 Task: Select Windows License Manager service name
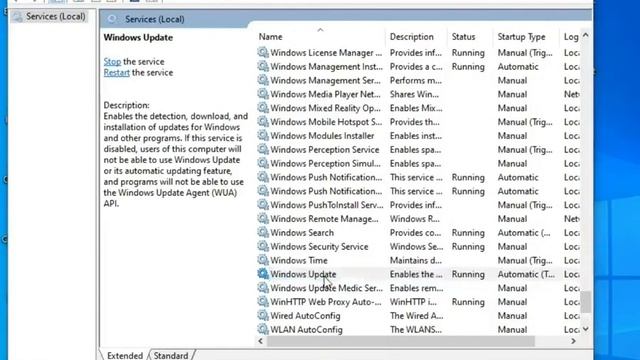[x=326, y=53]
